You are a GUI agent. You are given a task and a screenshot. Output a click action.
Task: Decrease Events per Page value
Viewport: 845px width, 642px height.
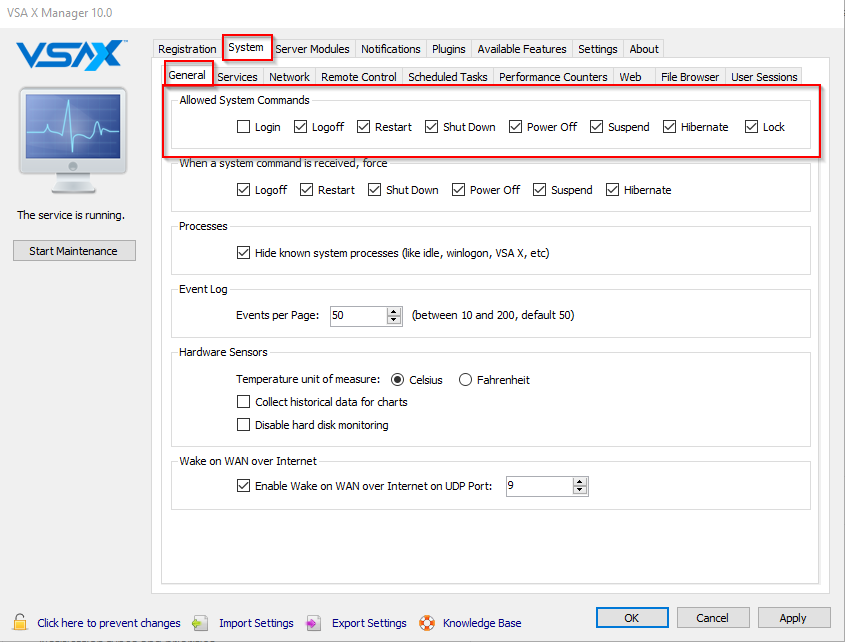coord(394,320)
